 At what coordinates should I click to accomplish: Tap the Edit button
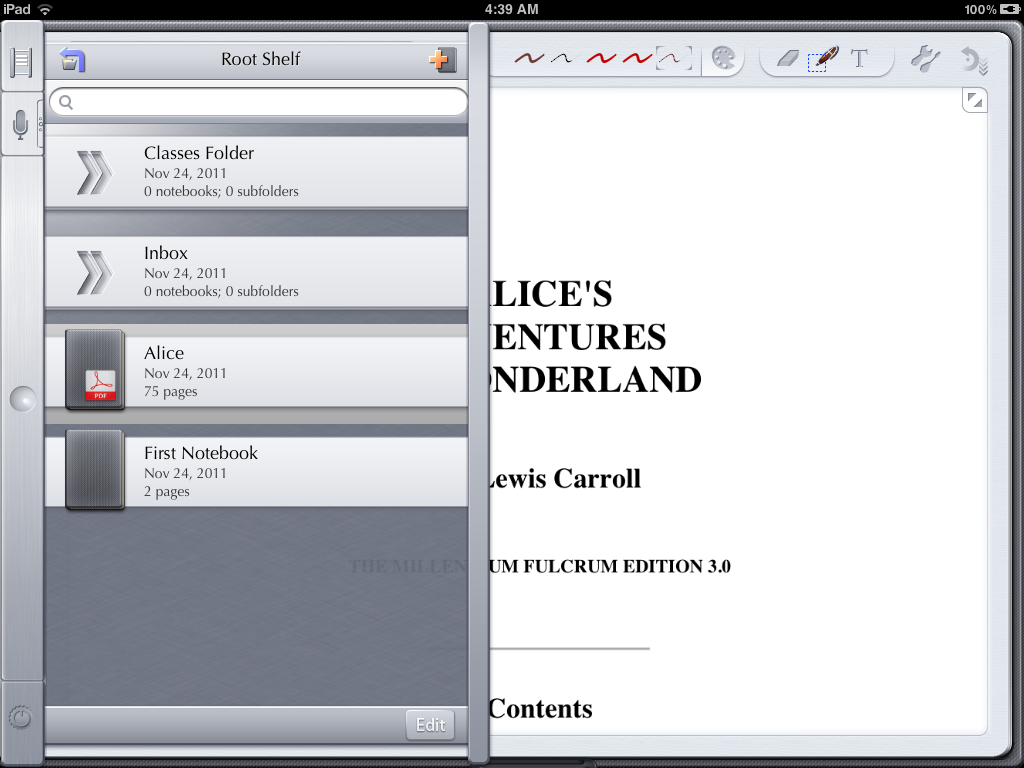(x=430, y=725)
